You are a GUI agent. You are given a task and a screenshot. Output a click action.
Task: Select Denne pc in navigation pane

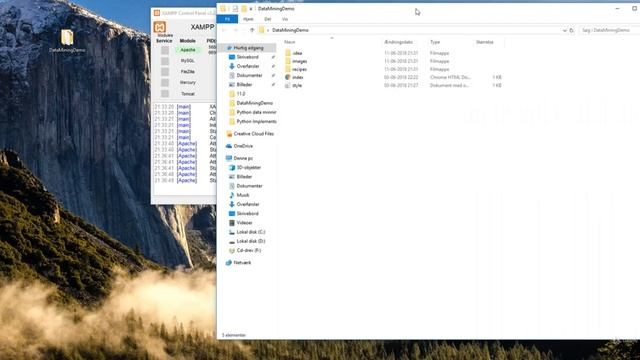pos(243,158)
